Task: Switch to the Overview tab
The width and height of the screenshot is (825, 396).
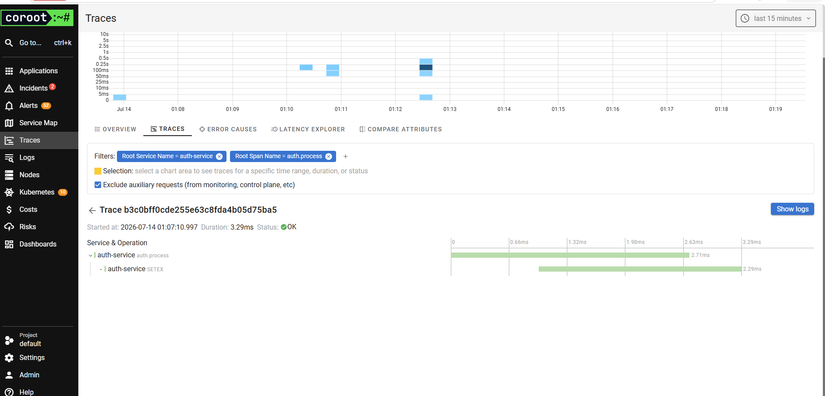Action: pos(115,129)
